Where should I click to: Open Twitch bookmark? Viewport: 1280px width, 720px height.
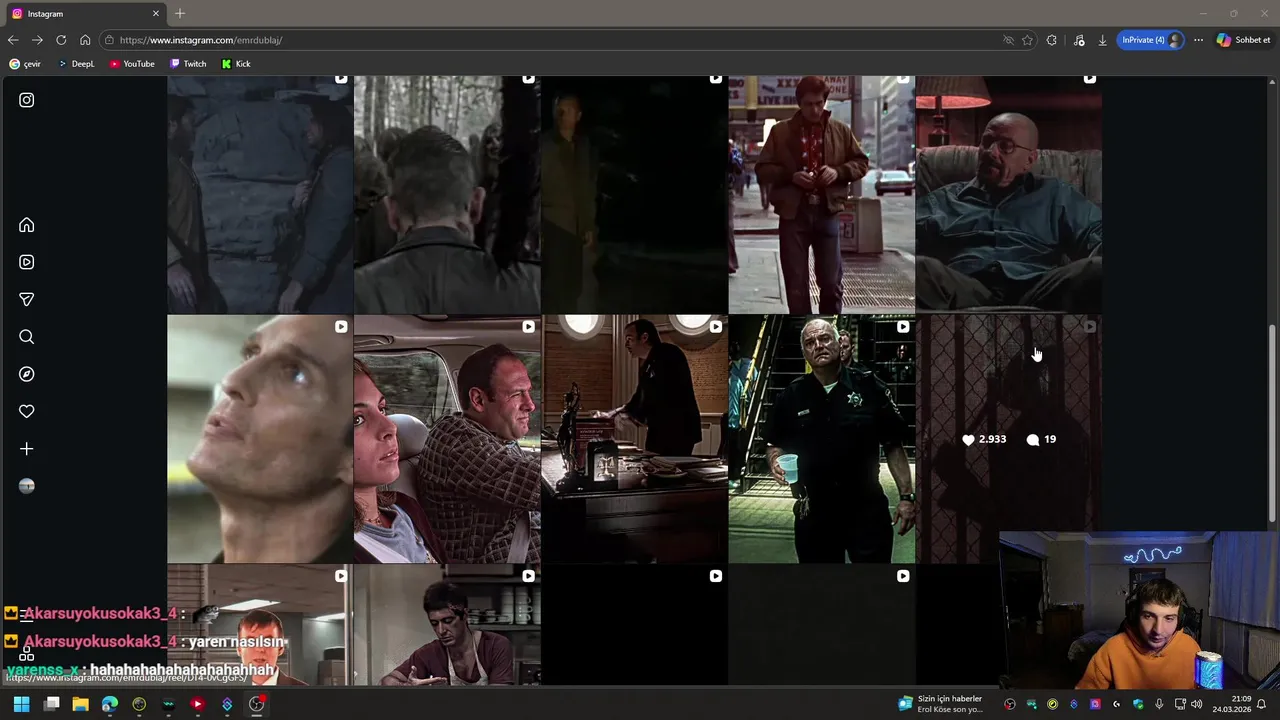click(x=188, y=64)
